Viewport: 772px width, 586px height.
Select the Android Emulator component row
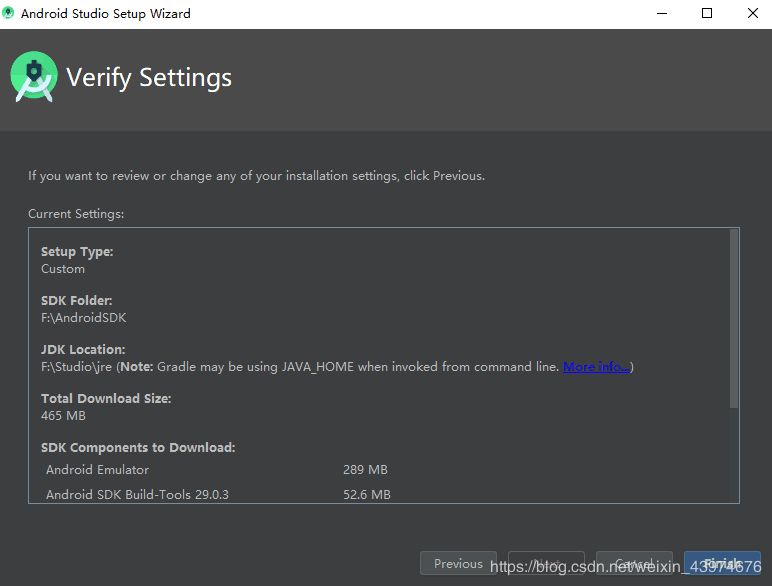98,470
